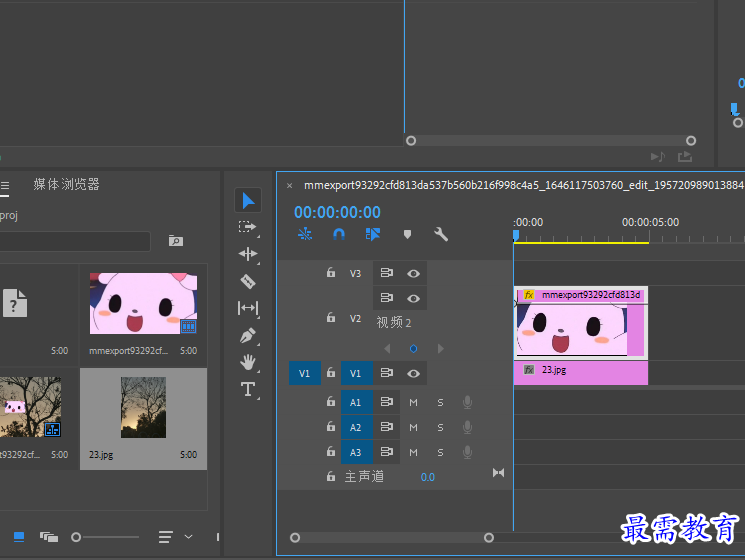Toggle master track lock
This screenshot has height=560, width=745.
coord(331,476)
